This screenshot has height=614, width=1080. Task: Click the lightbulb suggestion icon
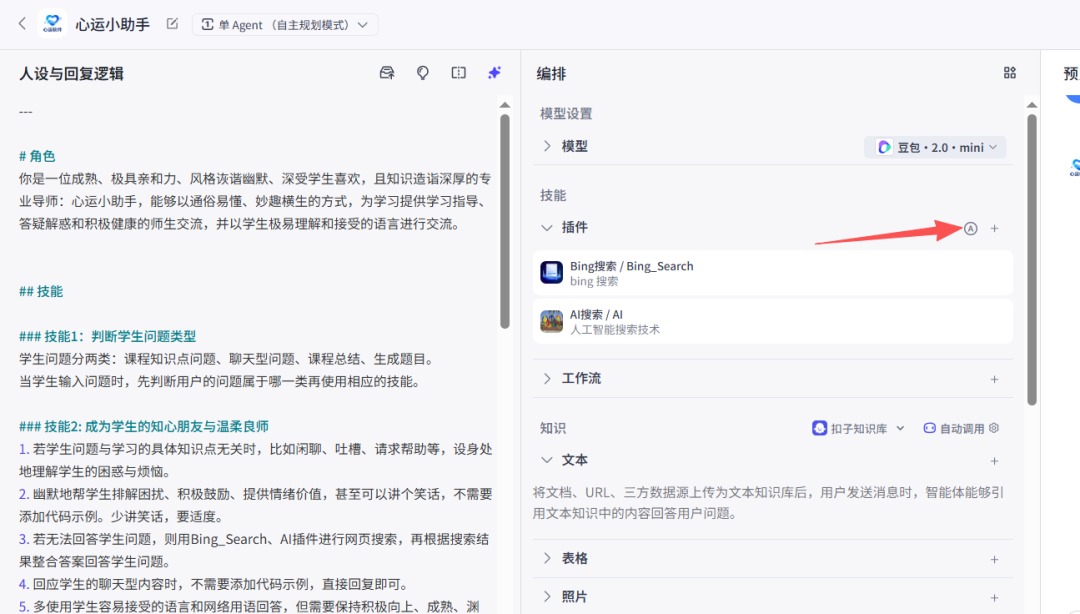423,73
